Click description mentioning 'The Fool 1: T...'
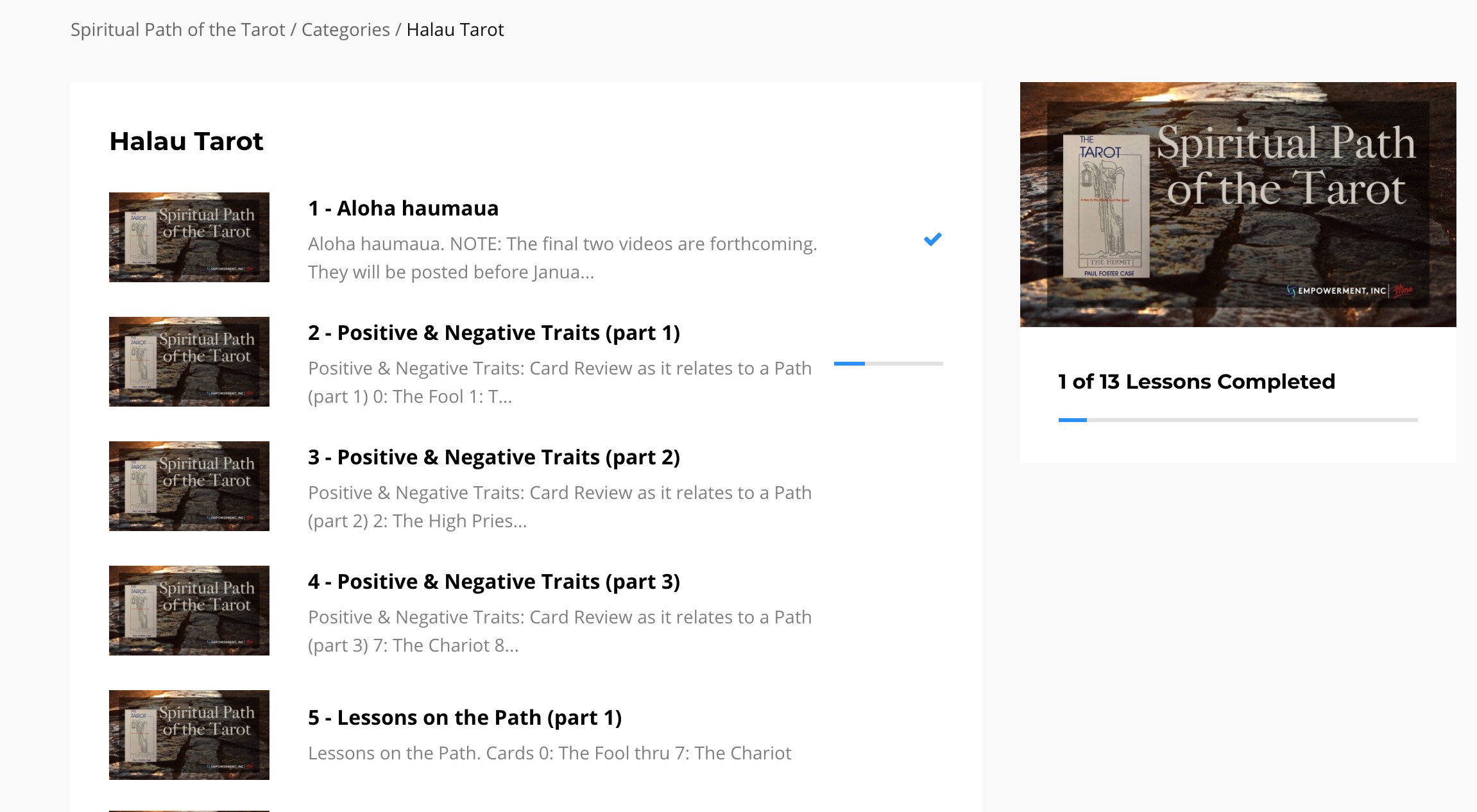 [x=560, y=382]
